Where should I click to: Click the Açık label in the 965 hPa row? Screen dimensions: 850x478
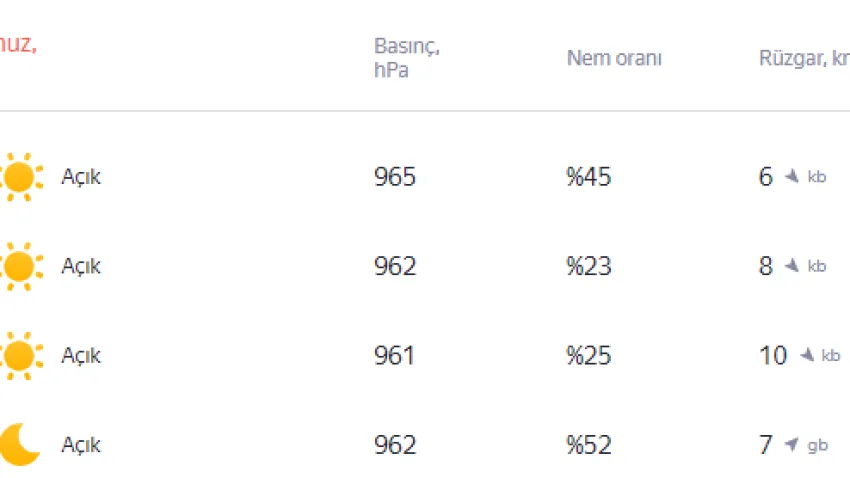coord(81,177)
